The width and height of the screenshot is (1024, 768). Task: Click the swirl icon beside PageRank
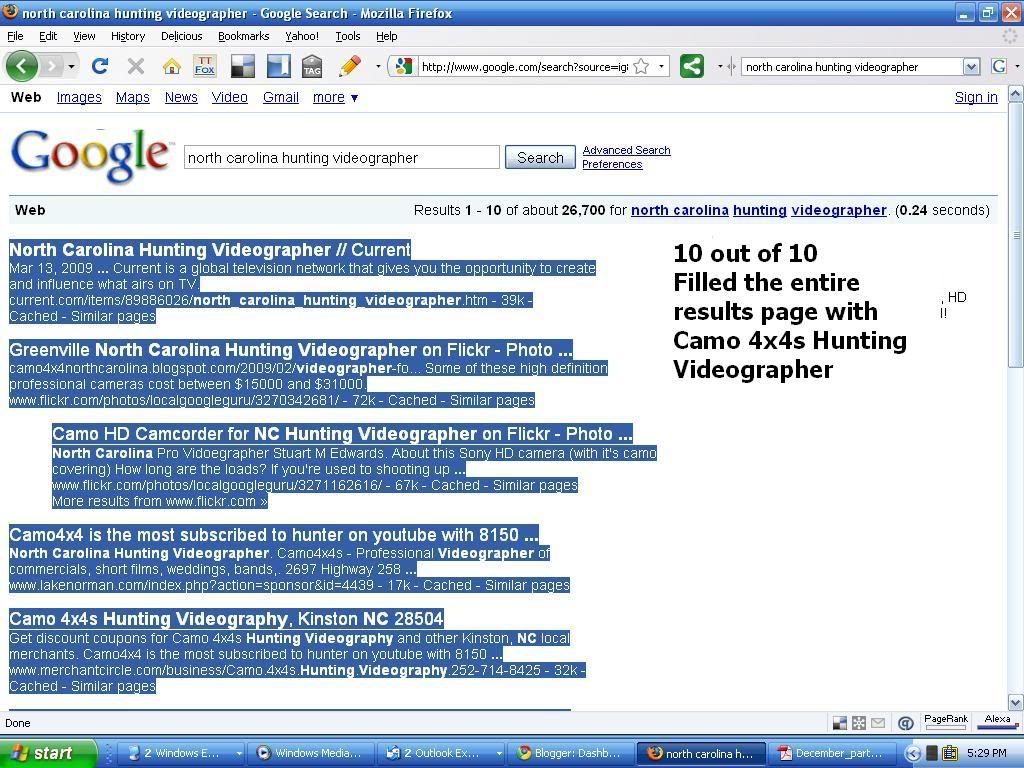pos(905,723)
